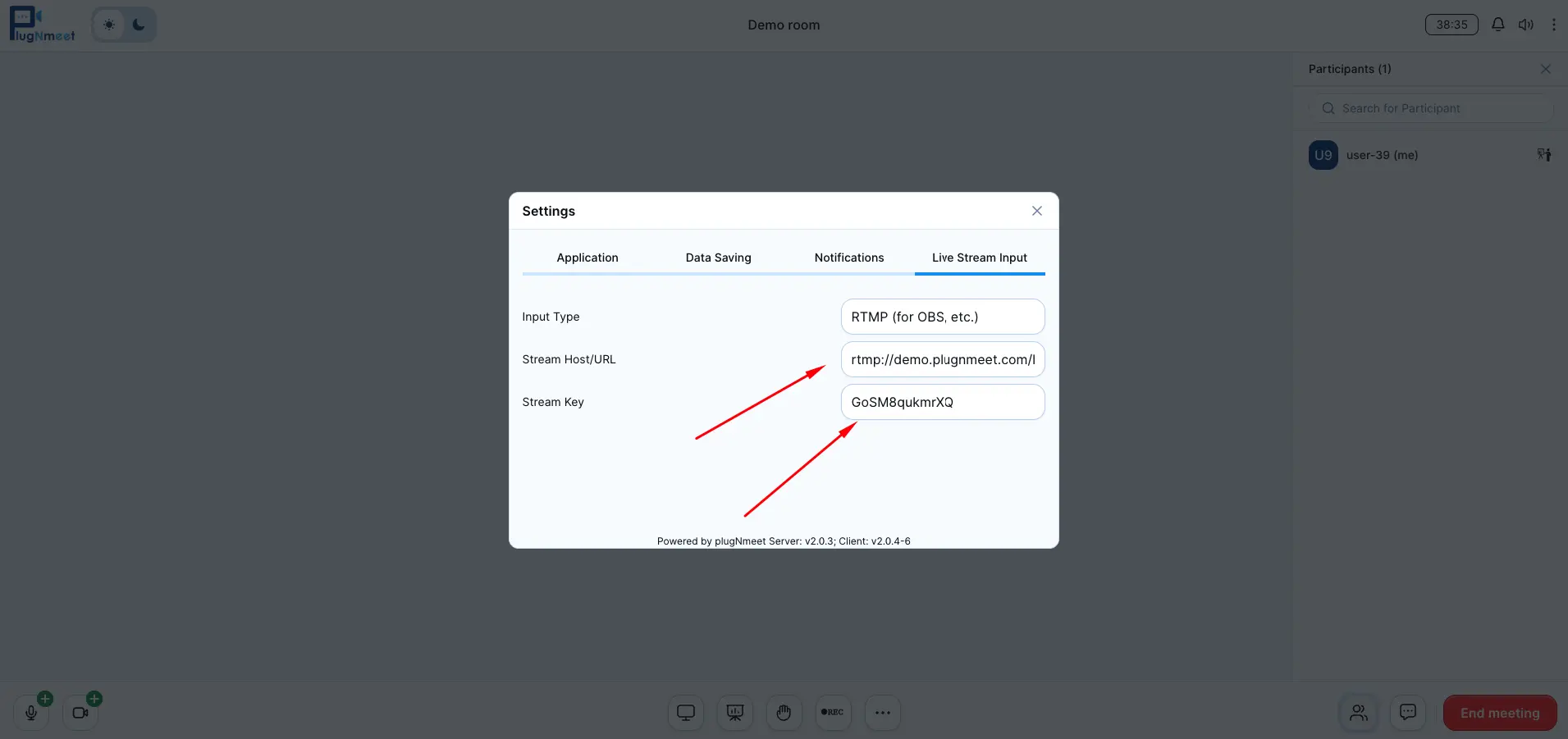Open the Notifications settings tab
1568x739 pixels.
[848, 258]
